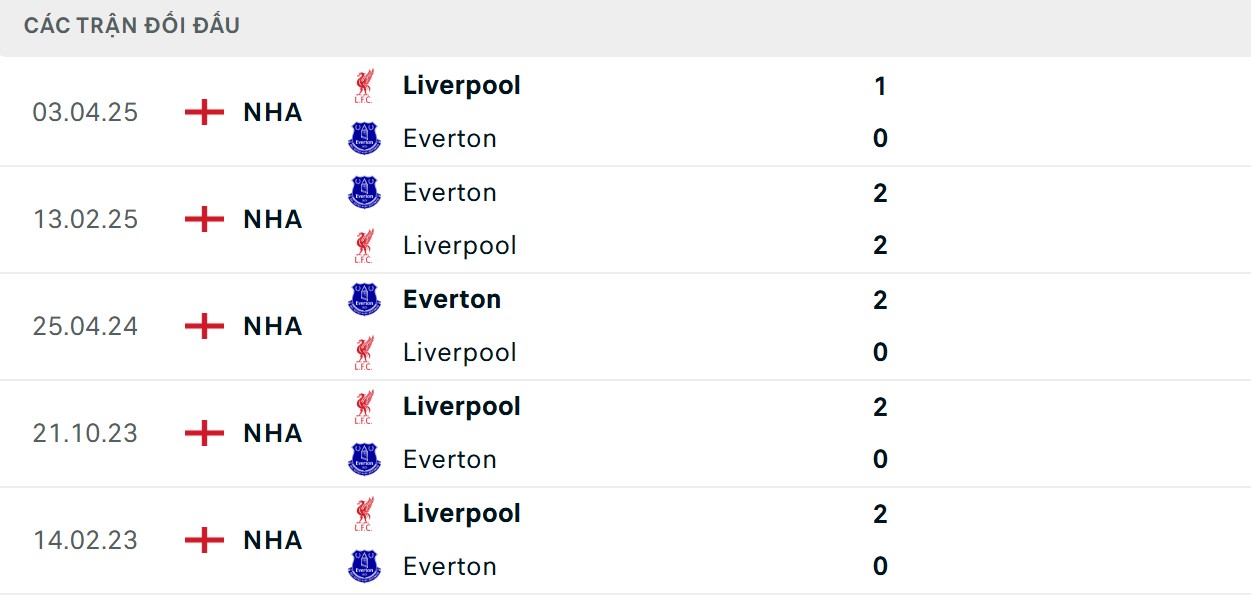The image size is (1251, 606).
Task: Click the date 14.02.23
Action: point(85,540)
